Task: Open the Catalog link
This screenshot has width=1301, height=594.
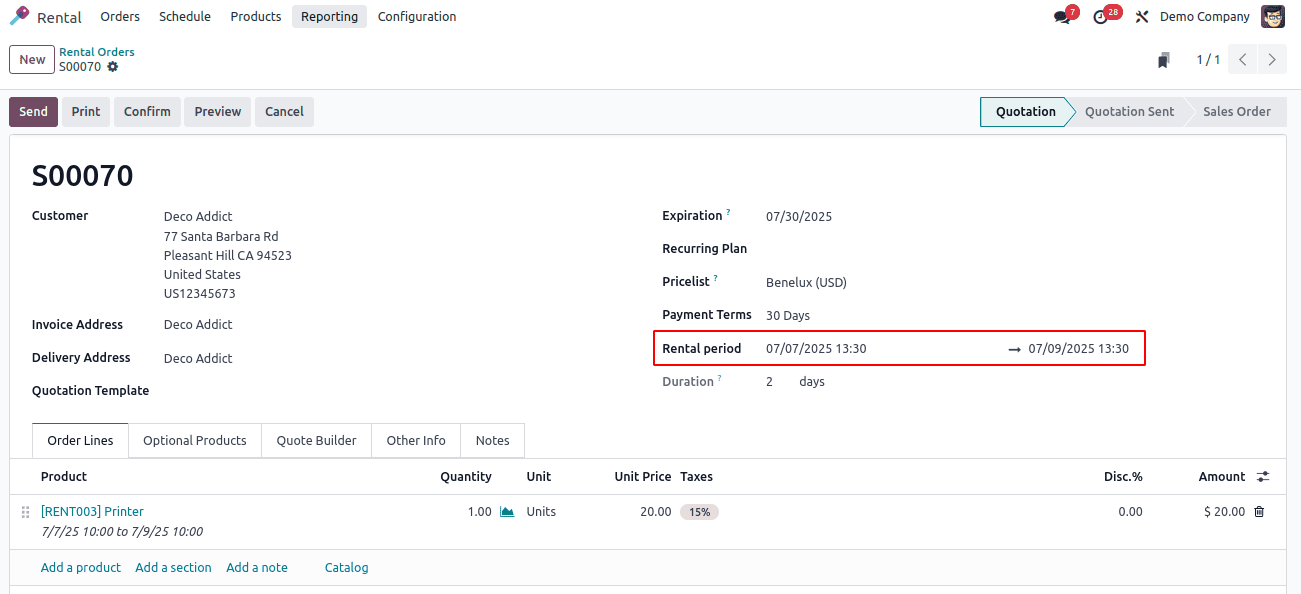Action: [x=347, y=568]
